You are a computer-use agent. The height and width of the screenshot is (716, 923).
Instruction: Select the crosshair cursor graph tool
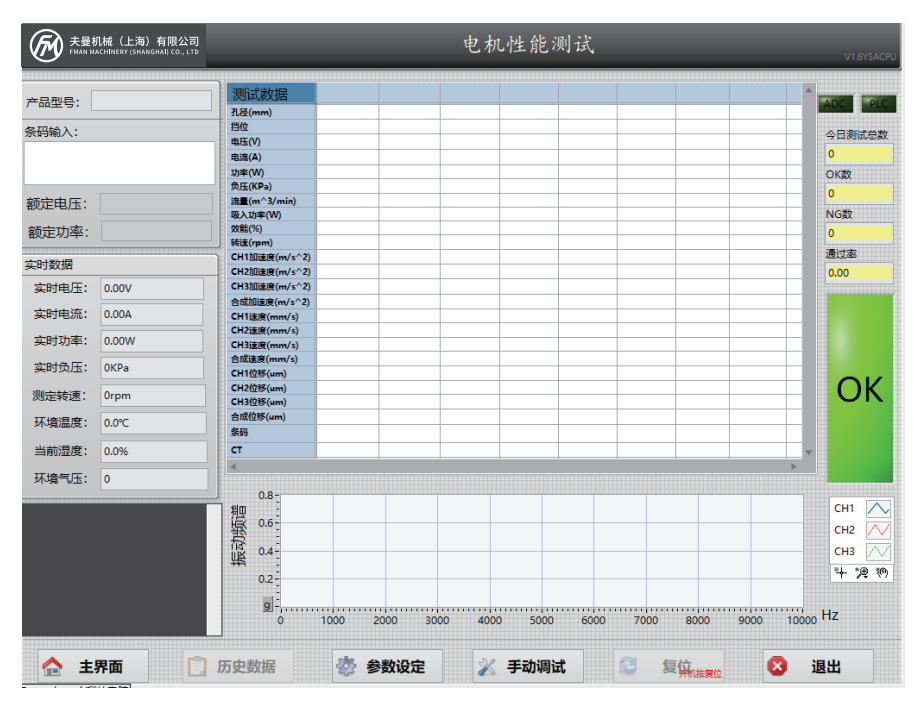pos(841,573)
